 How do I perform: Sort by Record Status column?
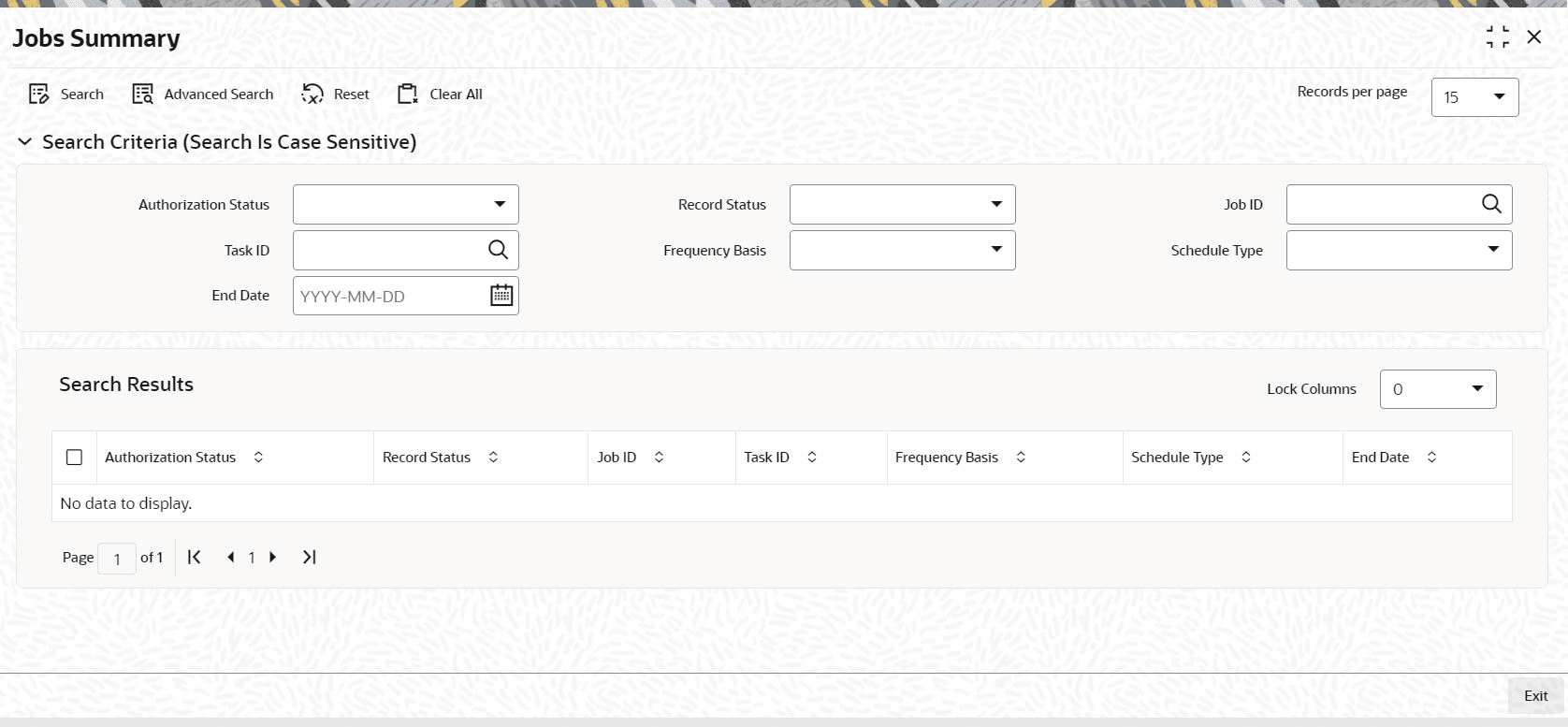click(x=493, y=458)
